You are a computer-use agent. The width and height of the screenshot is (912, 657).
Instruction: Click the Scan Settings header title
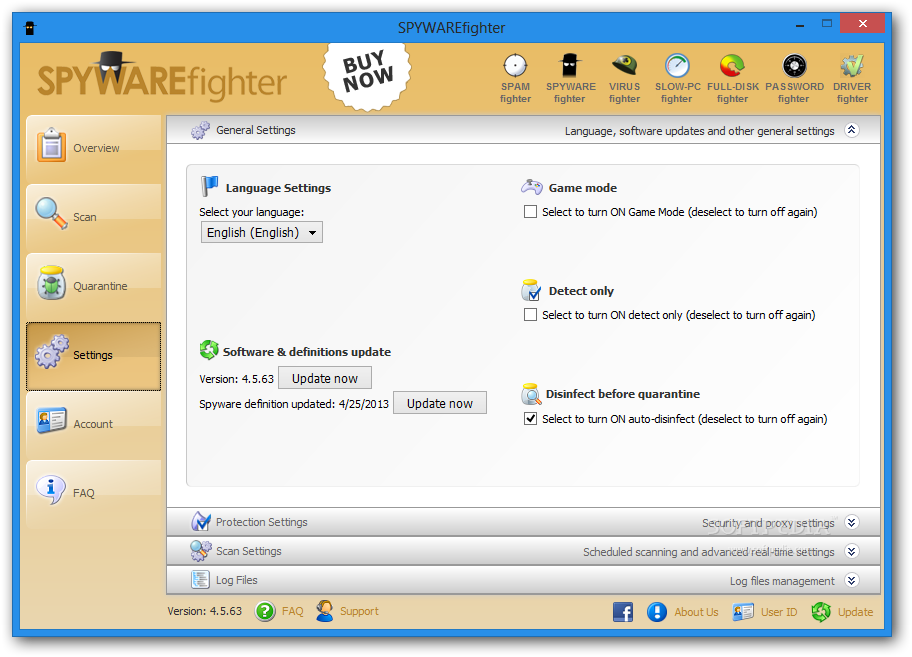click(249, 551)
